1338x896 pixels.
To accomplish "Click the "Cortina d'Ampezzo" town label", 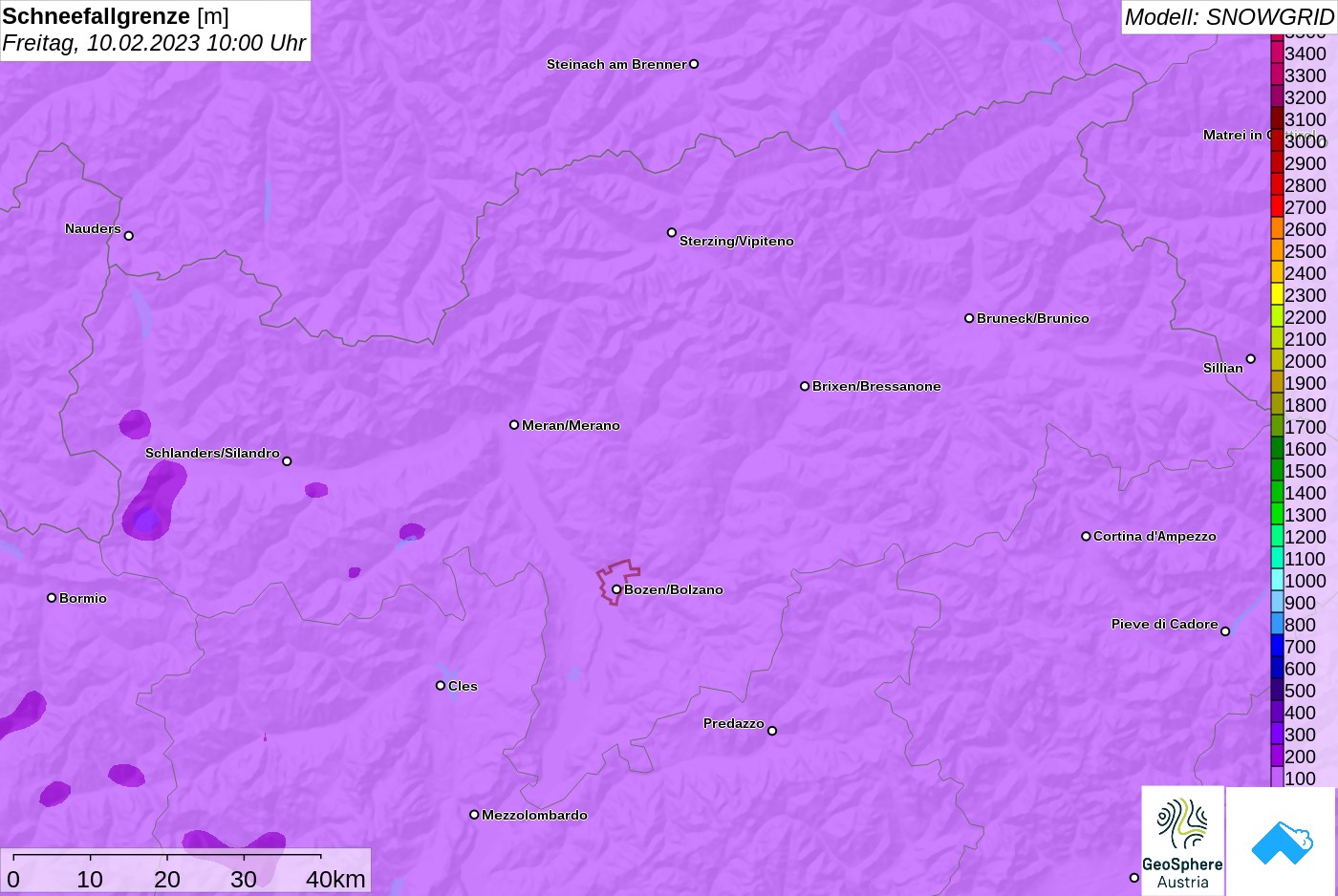I will 1155,536.
